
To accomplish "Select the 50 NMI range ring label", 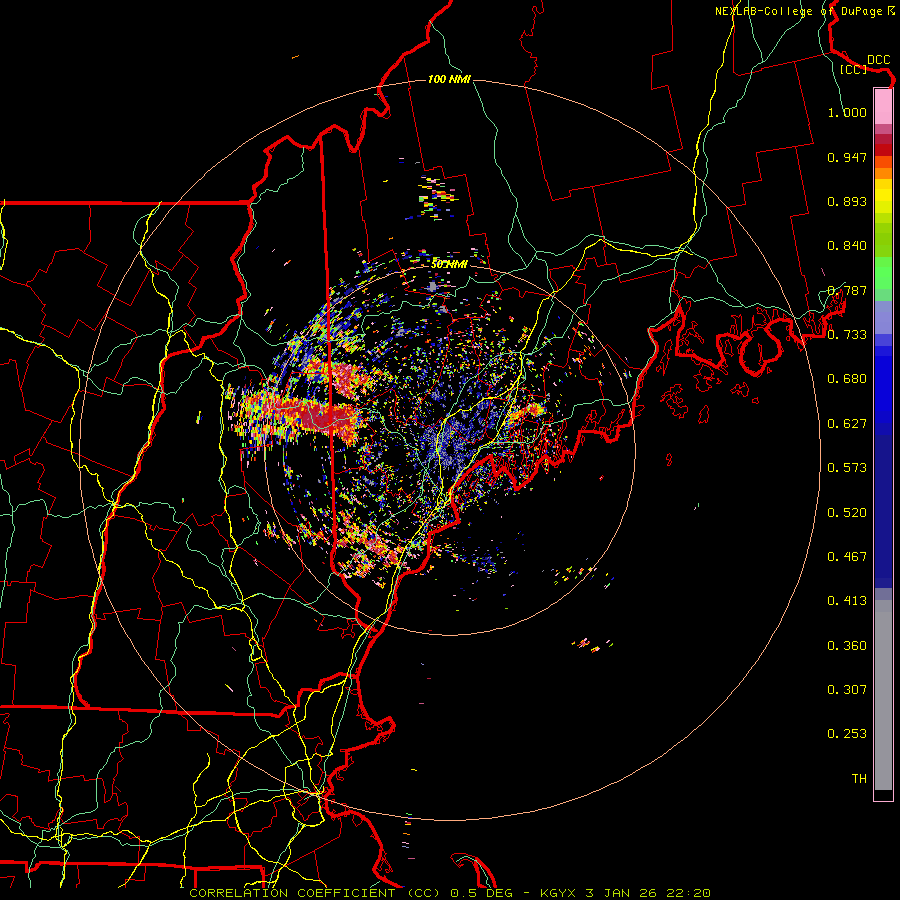I will click(x=449, y=264).
